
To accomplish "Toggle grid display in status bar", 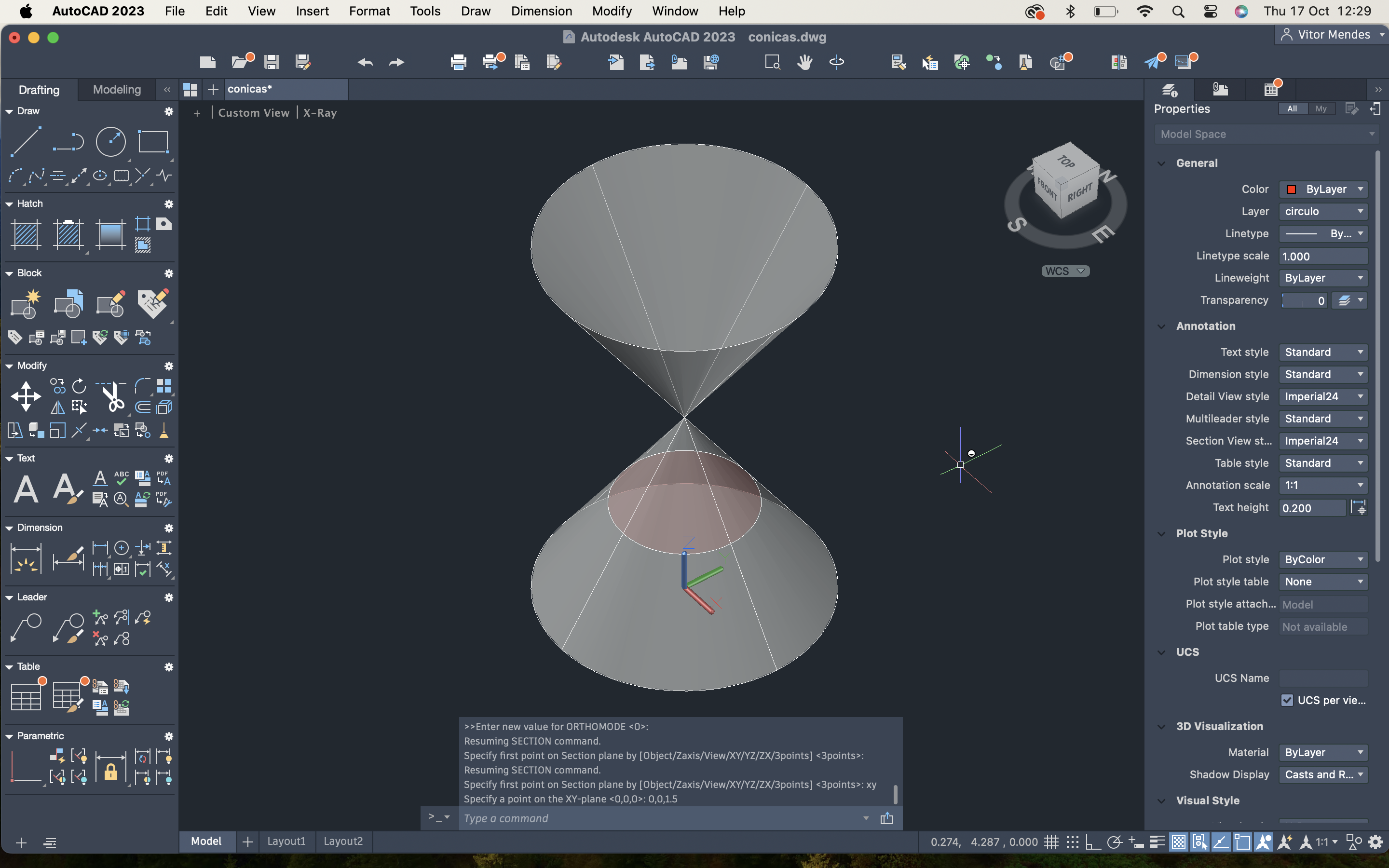I will (x=1051, y=842).
